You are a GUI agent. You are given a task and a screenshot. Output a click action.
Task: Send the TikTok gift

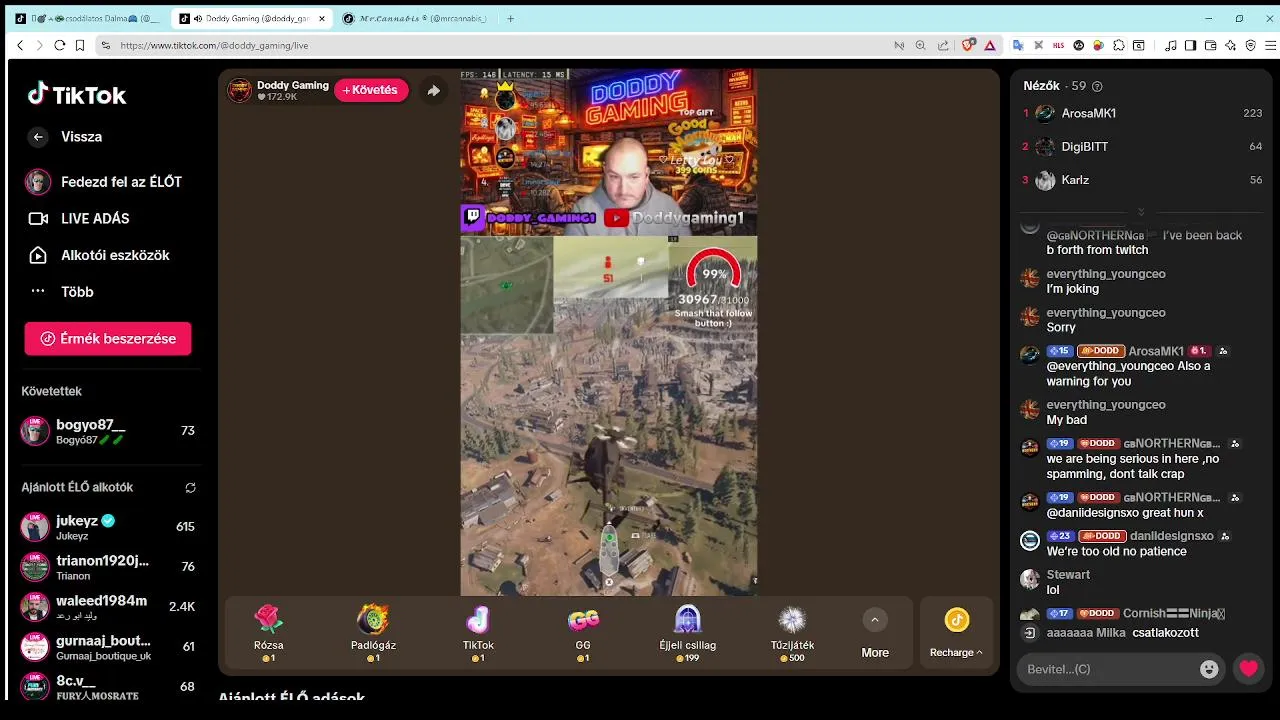(x=478, y=633)
